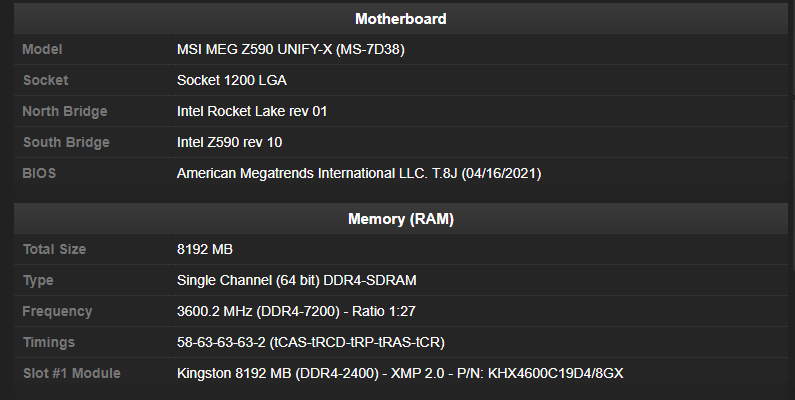Screen dimensions: 795x400
Task: Click the Kingston 8192 MB module description
Action: (401, 373)
